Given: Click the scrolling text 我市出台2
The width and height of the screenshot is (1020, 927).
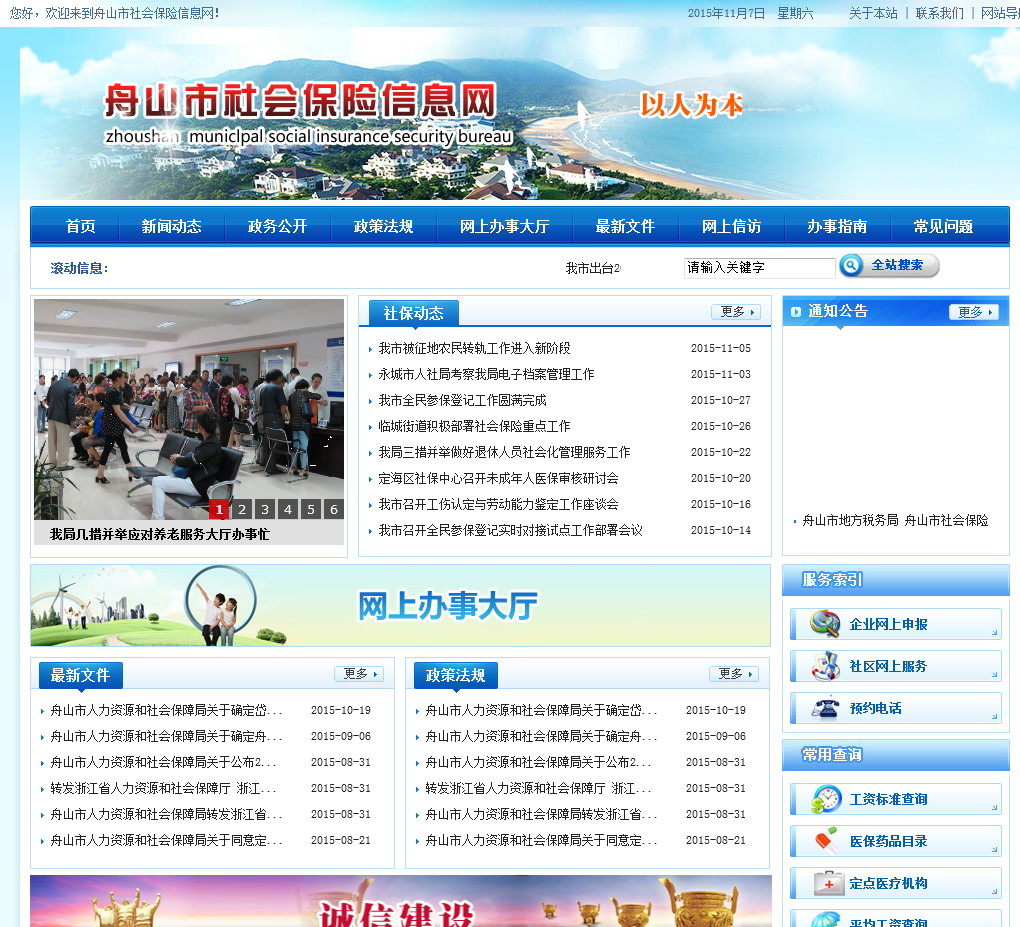Looking at the screenshot, I should 593,268.
